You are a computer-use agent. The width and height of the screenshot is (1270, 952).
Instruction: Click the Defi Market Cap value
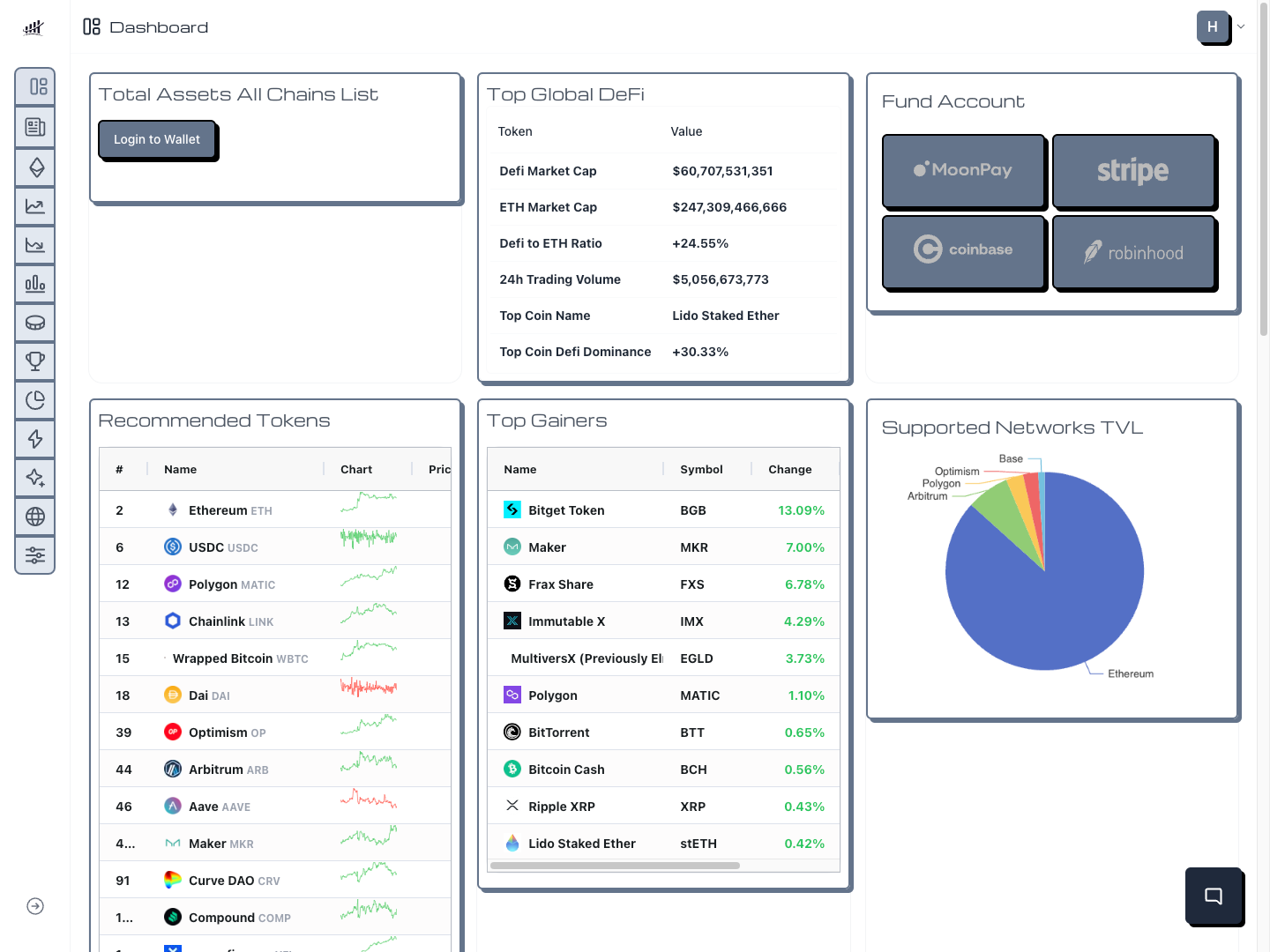pos(722,171)
